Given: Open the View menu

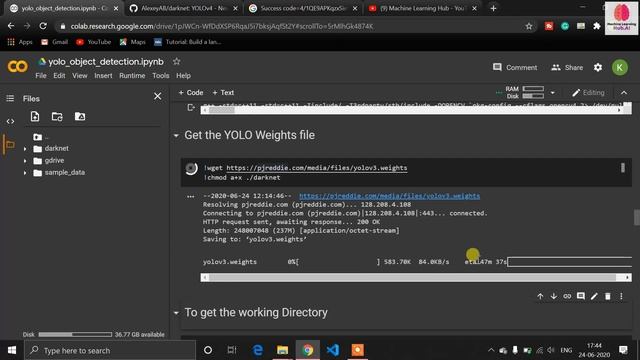Looking at the screenshot, I should pyautogui.click(x=80, y=76).
